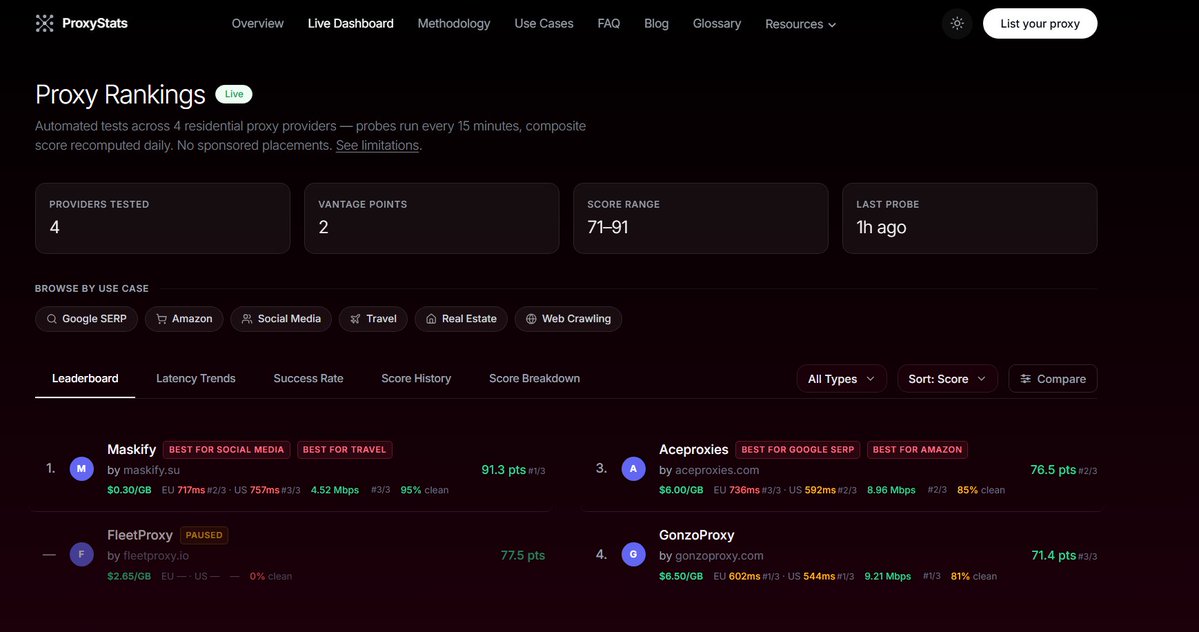Click the Best for Amazon badge

coord(918,449)
